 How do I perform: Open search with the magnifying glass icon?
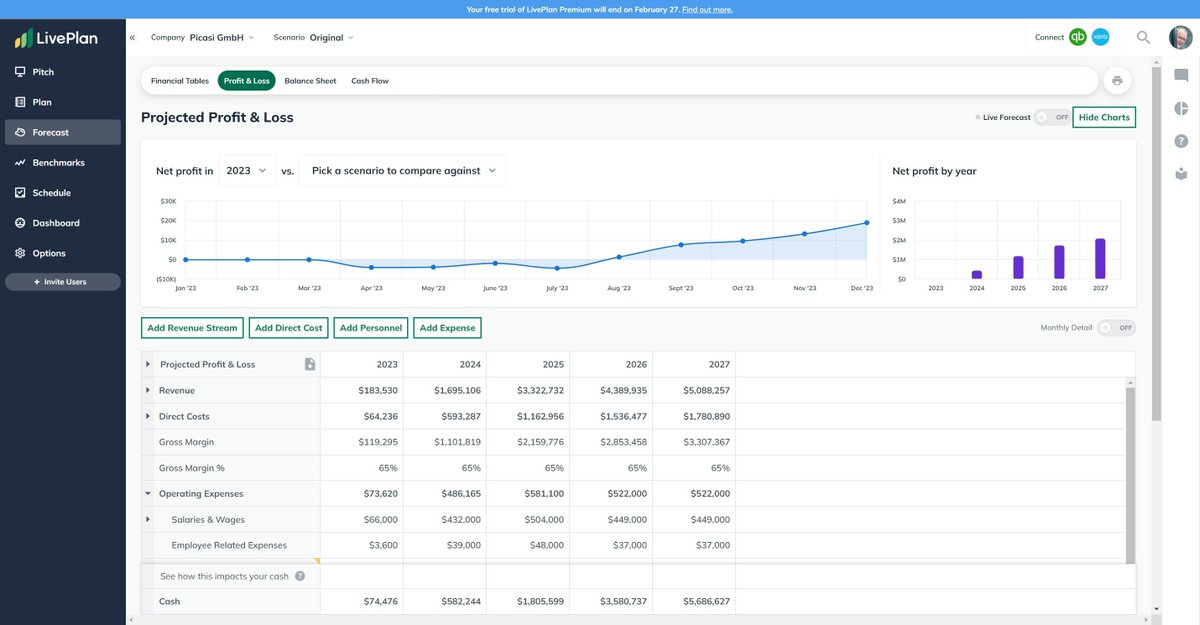click(x=1144, y=38)
